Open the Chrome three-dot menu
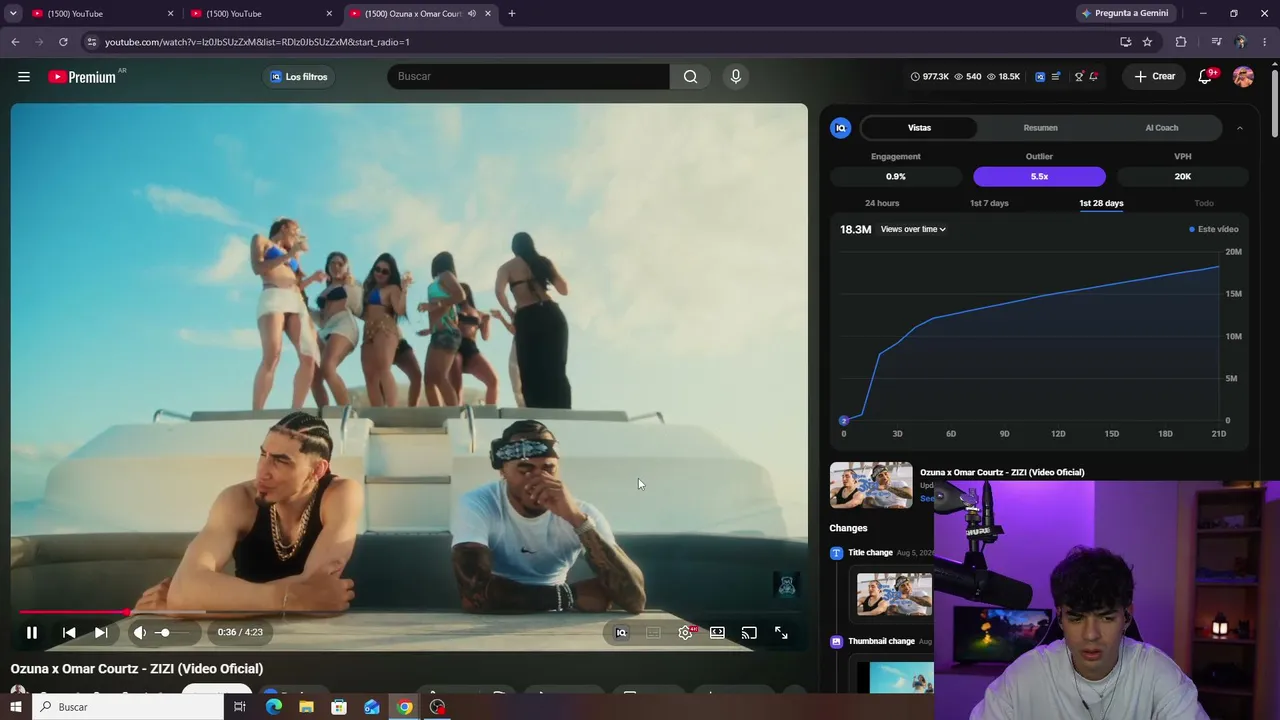The width and height of the screenshot is (1280, 720). coord(1263,42)
